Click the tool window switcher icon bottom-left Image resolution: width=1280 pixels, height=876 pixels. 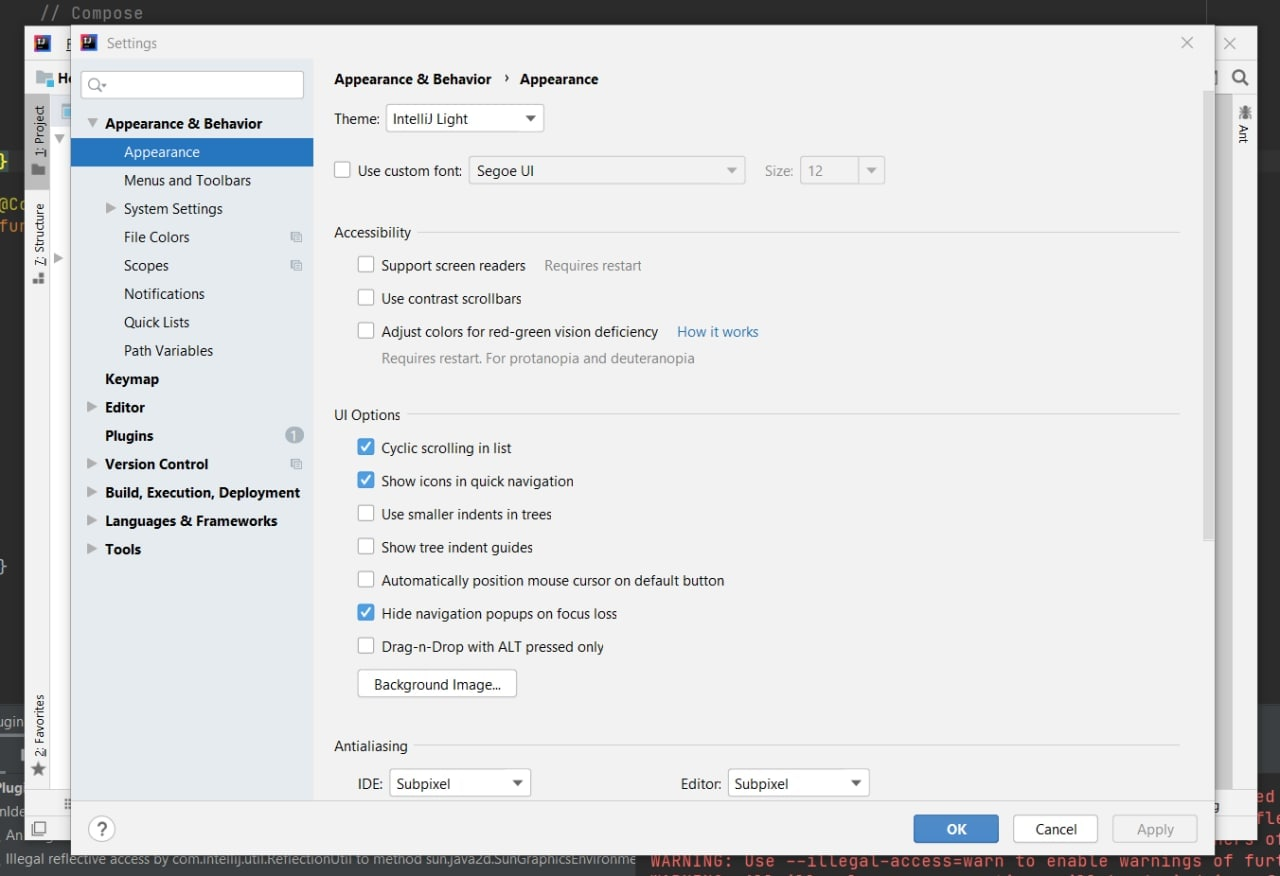coord(39,829)
